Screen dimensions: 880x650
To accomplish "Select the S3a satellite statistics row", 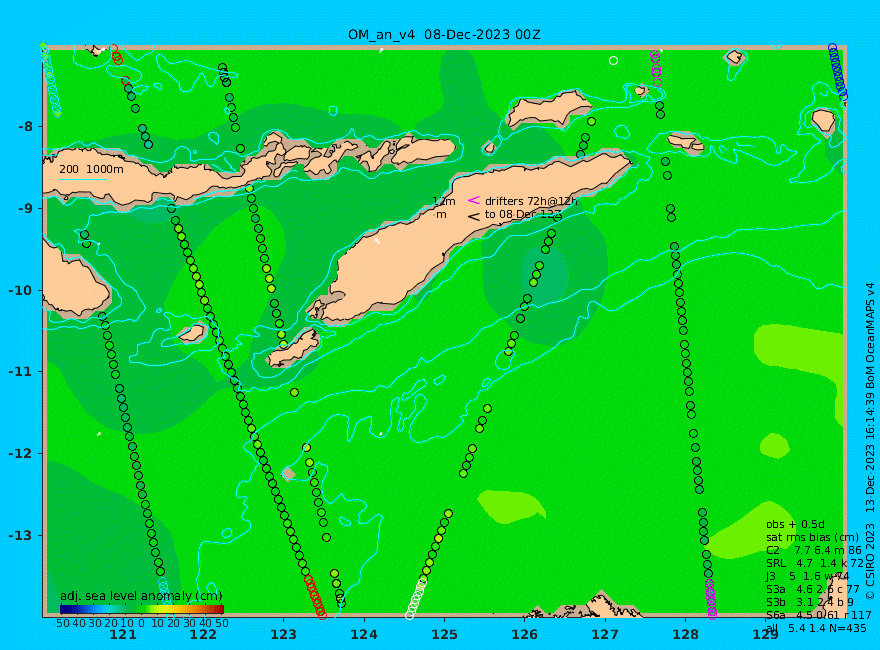I will pyautogui.click(x=813, y=589).
